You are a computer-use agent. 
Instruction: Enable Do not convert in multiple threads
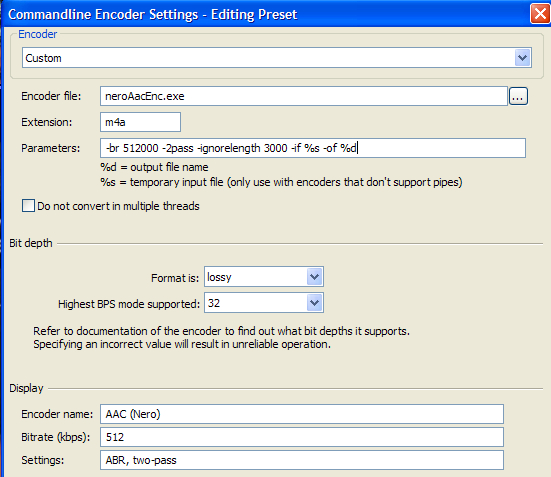pyautogui.click(x=28, y=206)
